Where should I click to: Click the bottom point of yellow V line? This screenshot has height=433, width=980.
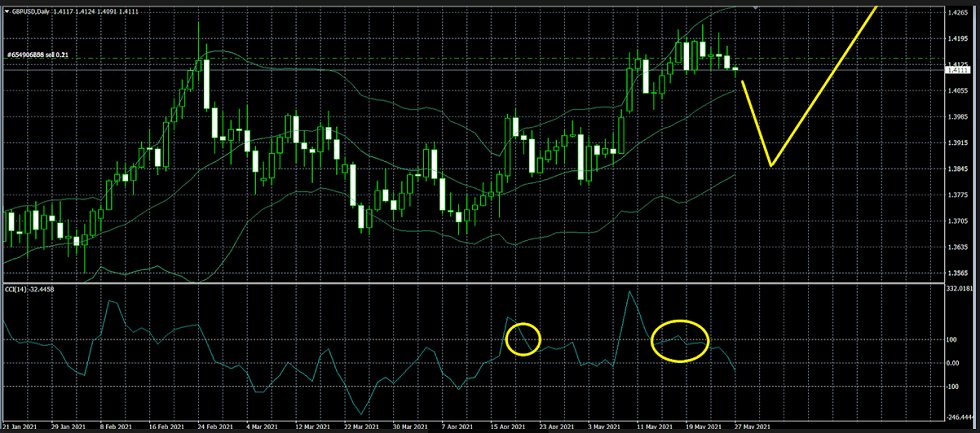coord(771,165)
